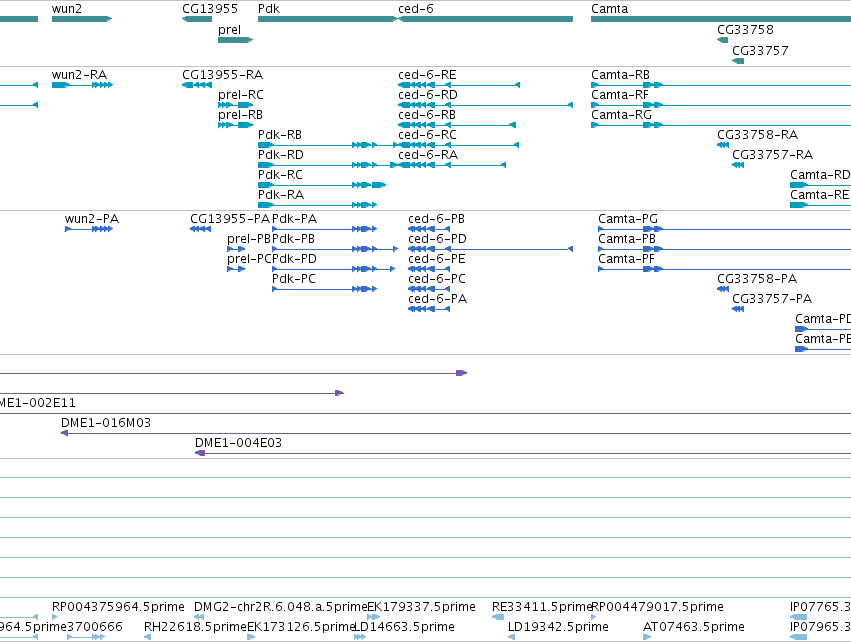Click the prel-PC protein label
851x642 pixels.
(x=249, y=259)
